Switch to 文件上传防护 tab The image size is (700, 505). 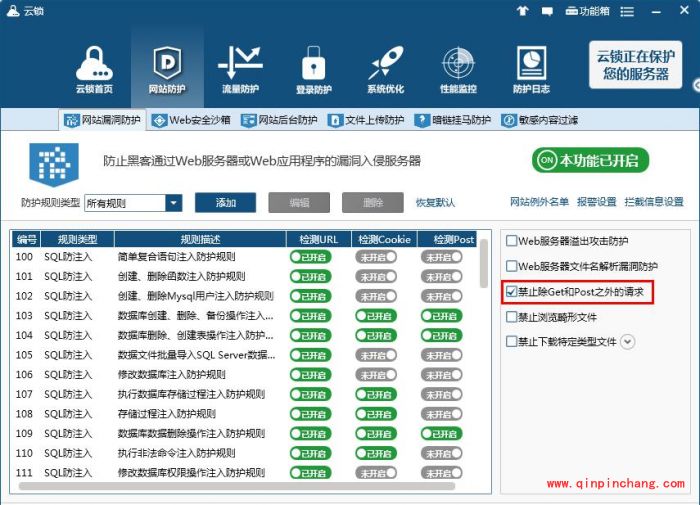366,120
